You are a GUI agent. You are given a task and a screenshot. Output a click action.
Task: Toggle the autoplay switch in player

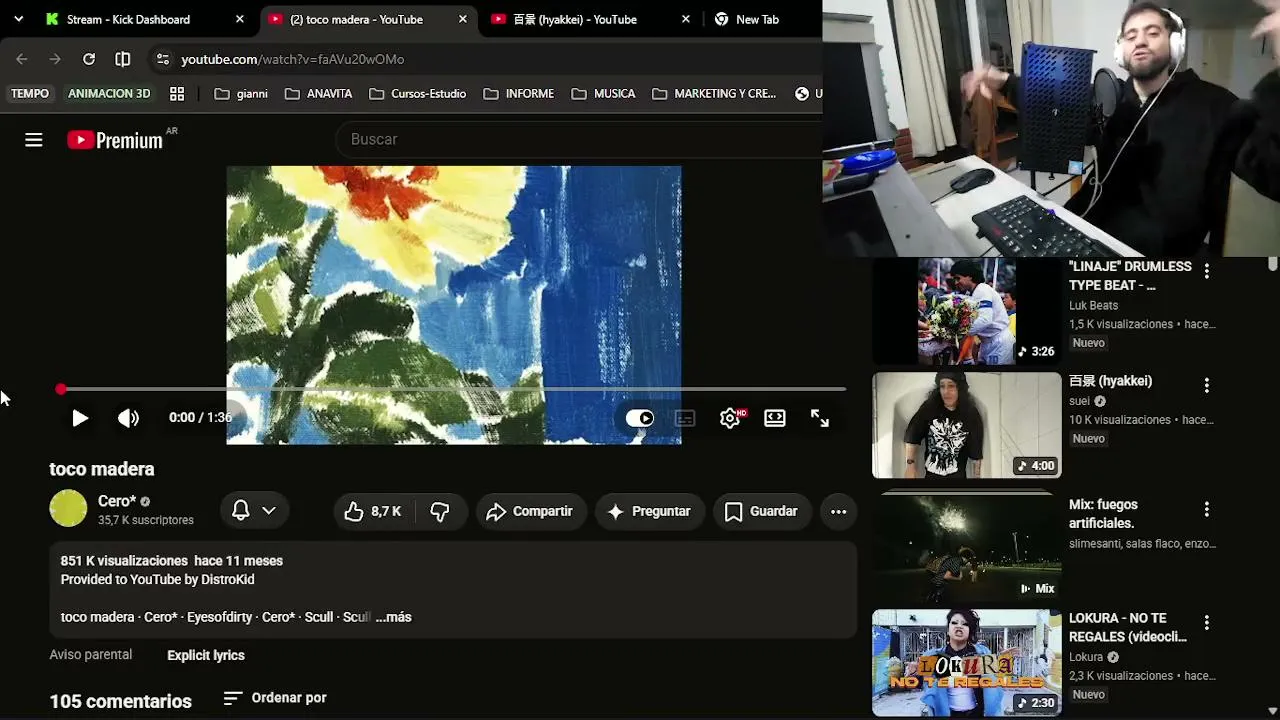coord(639,418)
